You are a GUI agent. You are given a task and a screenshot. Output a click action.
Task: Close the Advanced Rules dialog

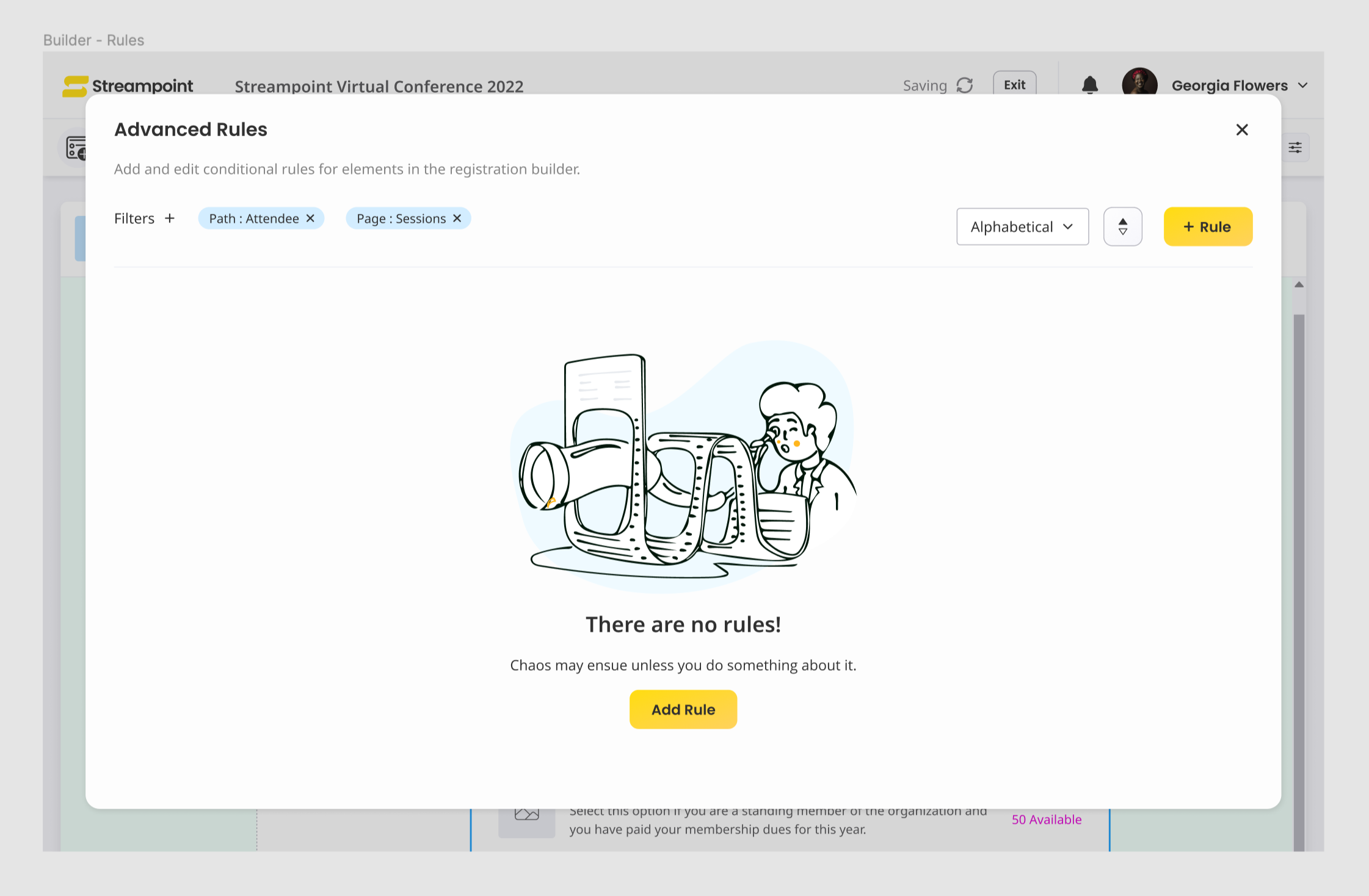click(x=1241, y=130)
